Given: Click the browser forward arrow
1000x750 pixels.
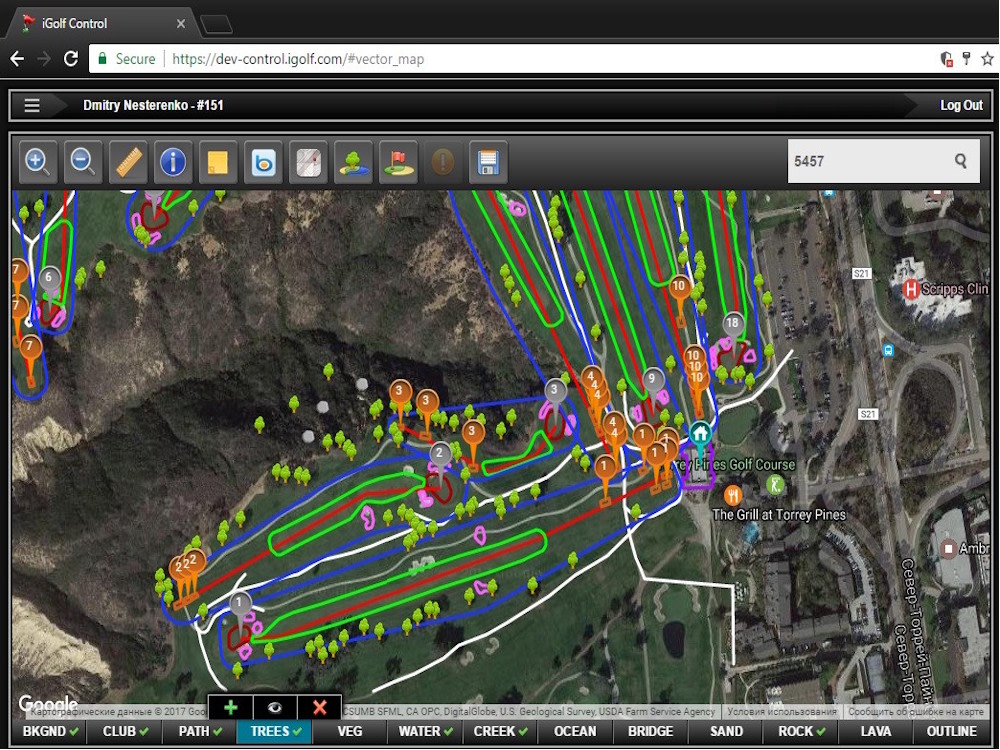Looking at the screenshot, I should [x=44, y=59].
